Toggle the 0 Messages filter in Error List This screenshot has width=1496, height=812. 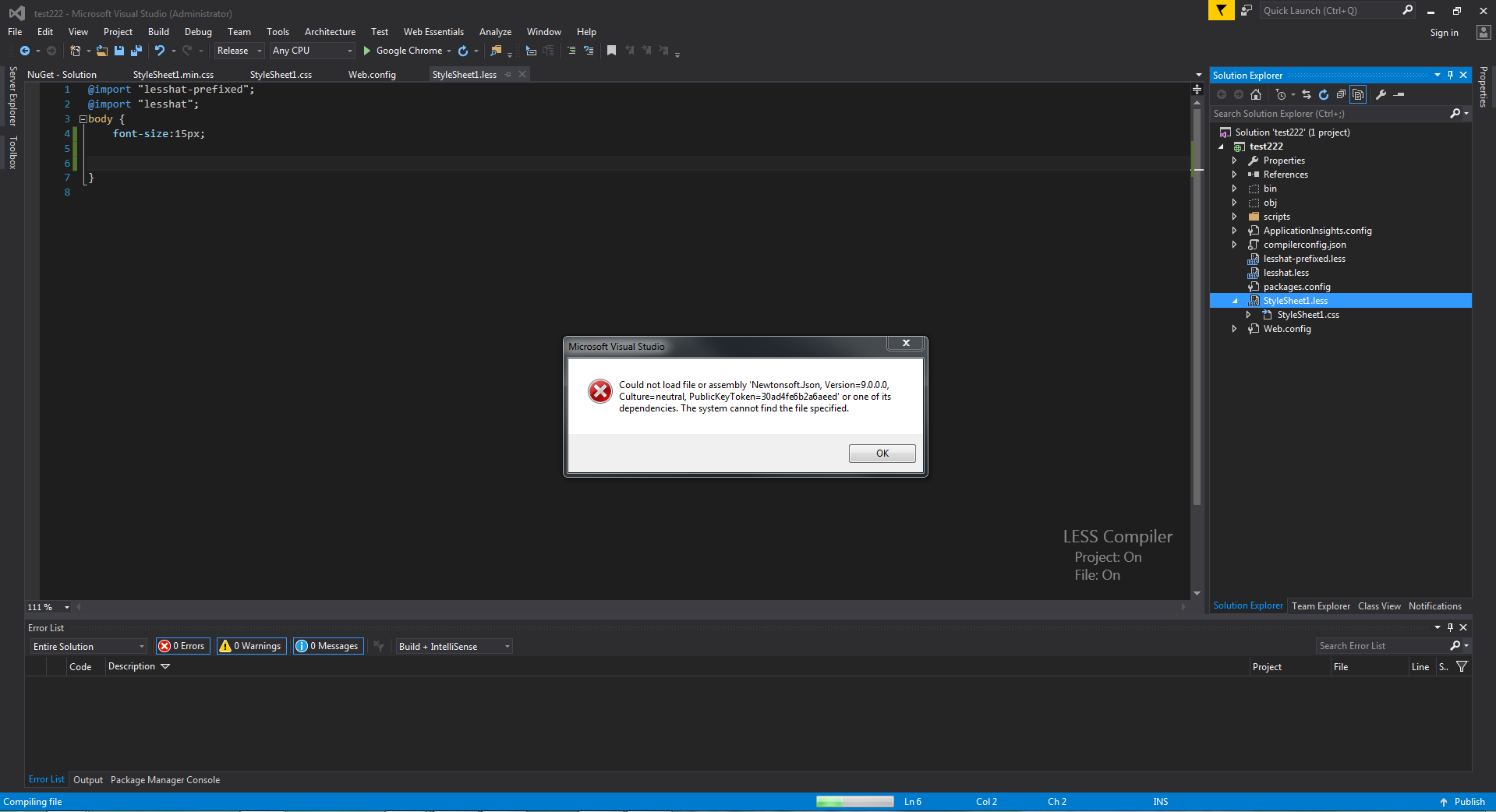[x=327, y=645]
